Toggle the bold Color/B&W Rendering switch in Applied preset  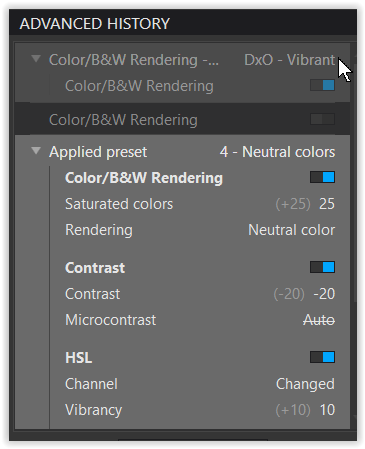click(x=322, y=177)
